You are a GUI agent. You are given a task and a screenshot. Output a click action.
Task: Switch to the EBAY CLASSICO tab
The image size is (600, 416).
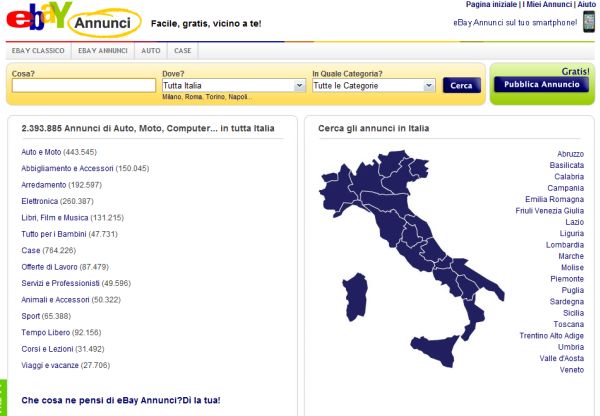[x=38, y=51]
